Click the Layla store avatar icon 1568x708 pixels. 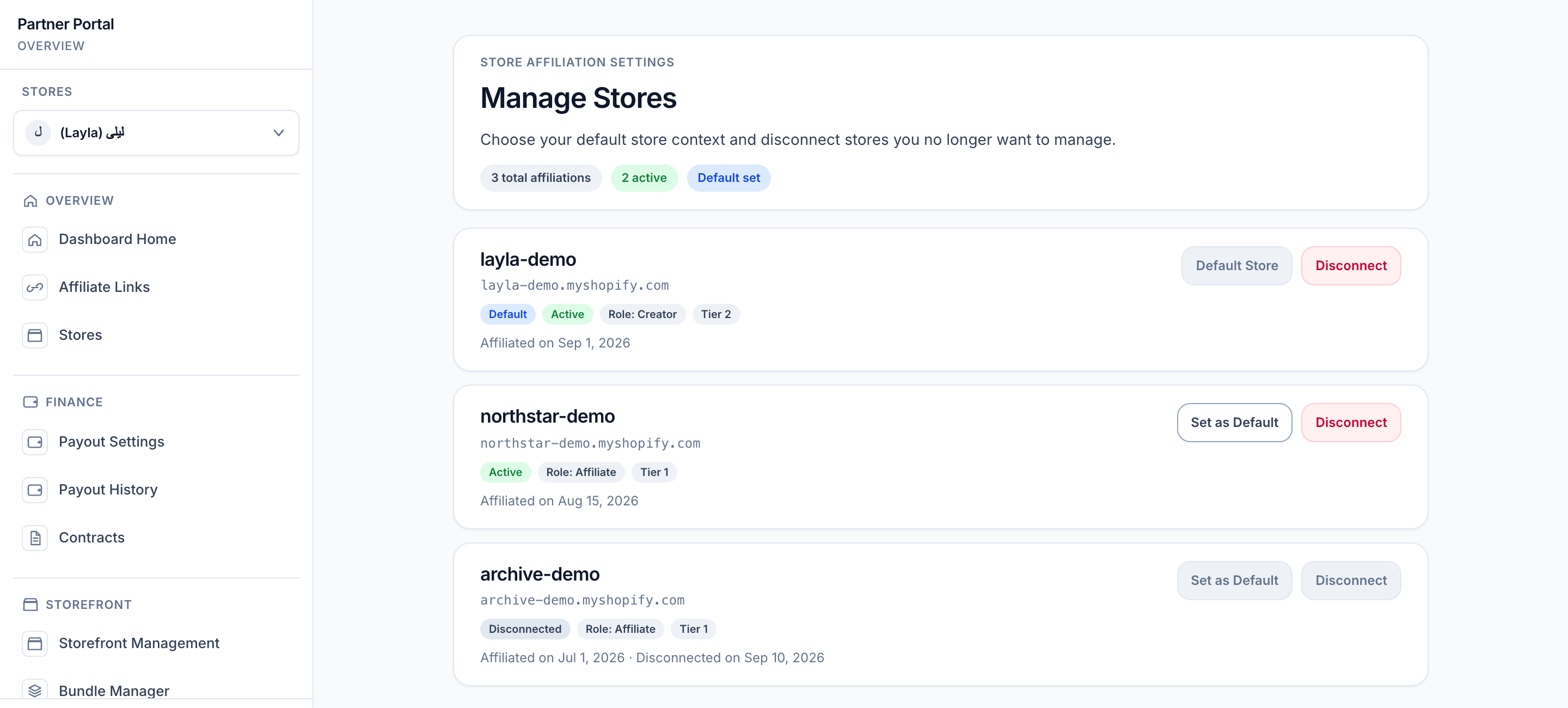click(x=38, y=133)
